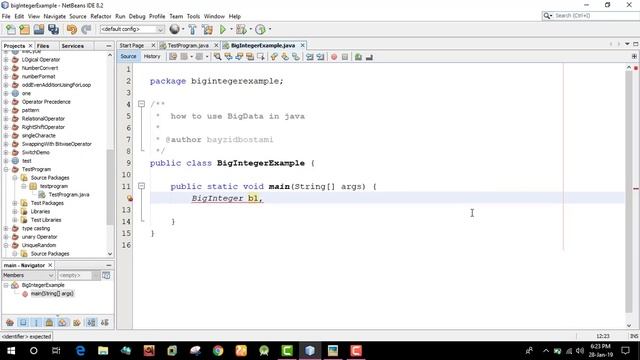Click the Shift Line Right icon
Viewport: 640px width, 360px height.
click(x=320, y=57)
